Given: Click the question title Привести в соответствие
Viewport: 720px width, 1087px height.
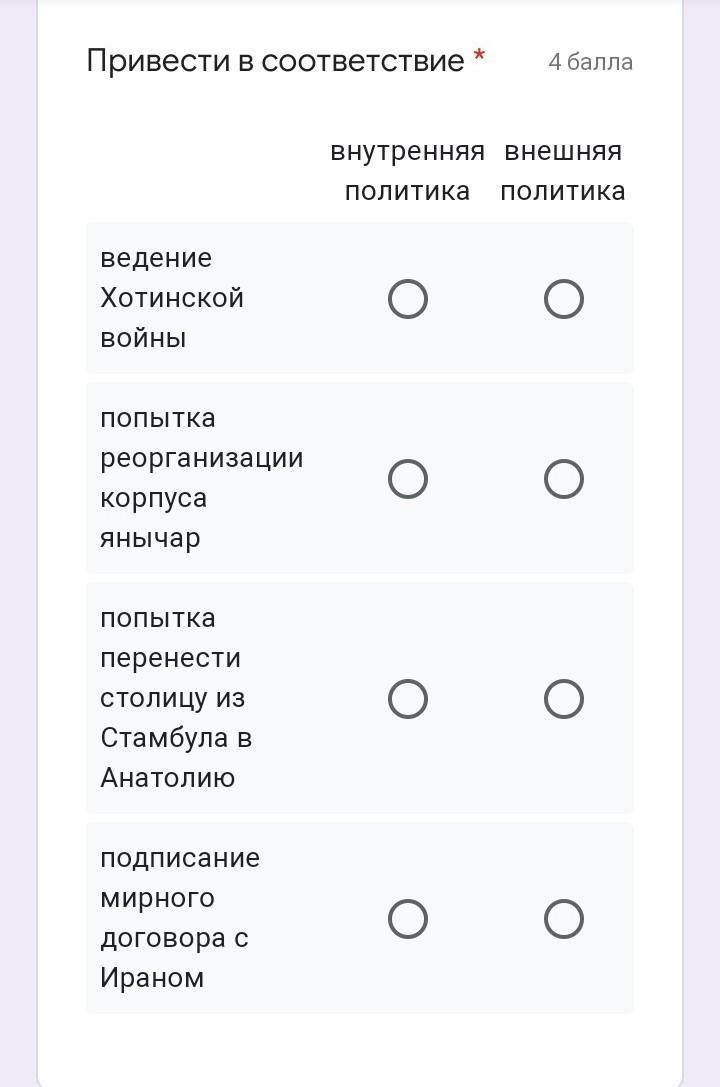Looking at the screenshot, I should click(x=275, y=61).
